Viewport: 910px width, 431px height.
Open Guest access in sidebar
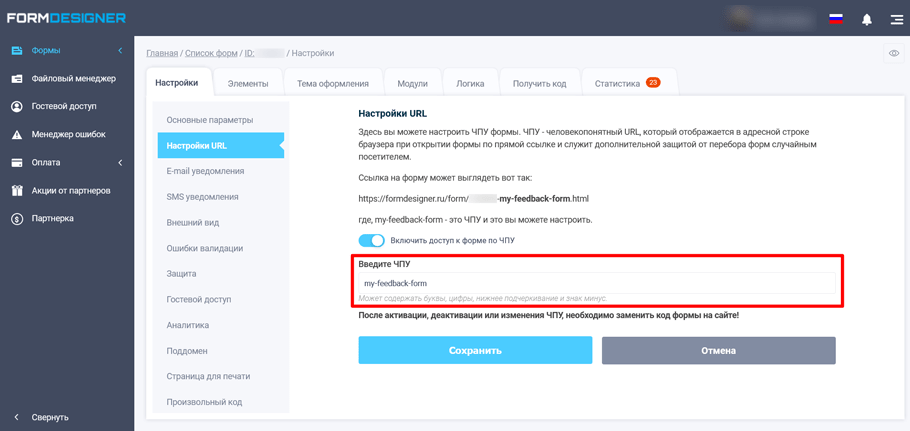[64, 106]
